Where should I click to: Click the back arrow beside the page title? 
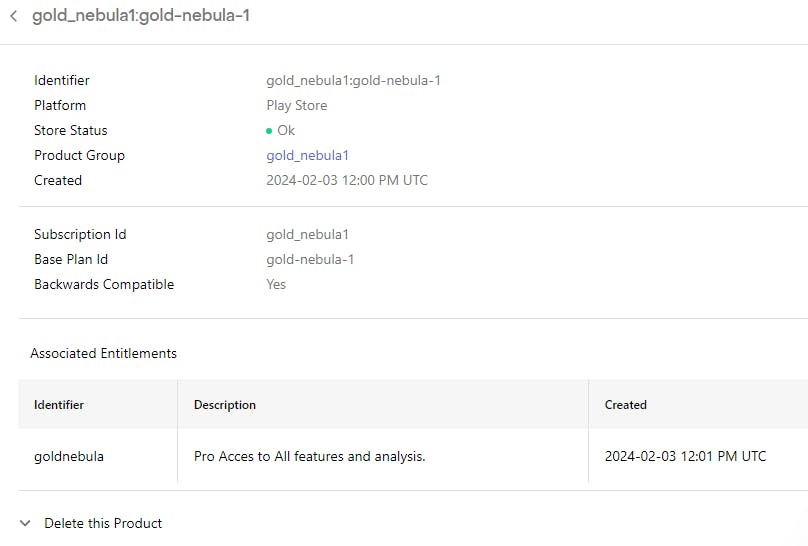pos(14,17)
